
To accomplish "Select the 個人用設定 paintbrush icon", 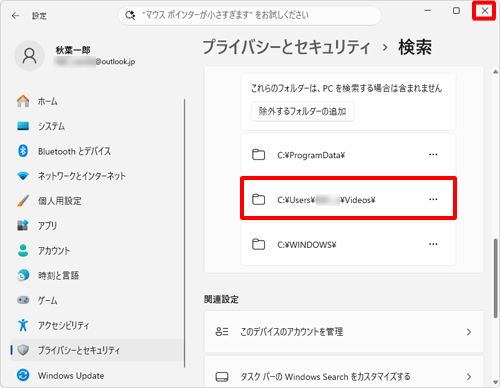I will coord(23,201).
